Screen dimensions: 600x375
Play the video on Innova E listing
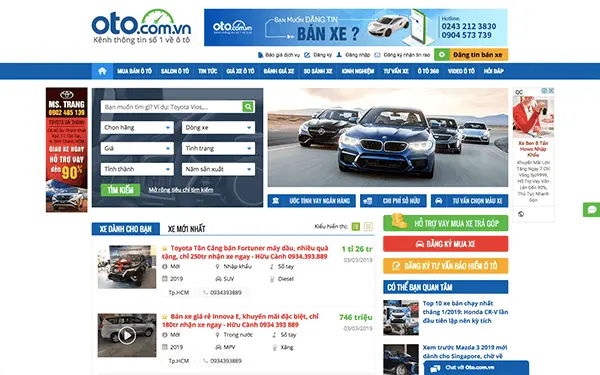[x=127, y=335]
